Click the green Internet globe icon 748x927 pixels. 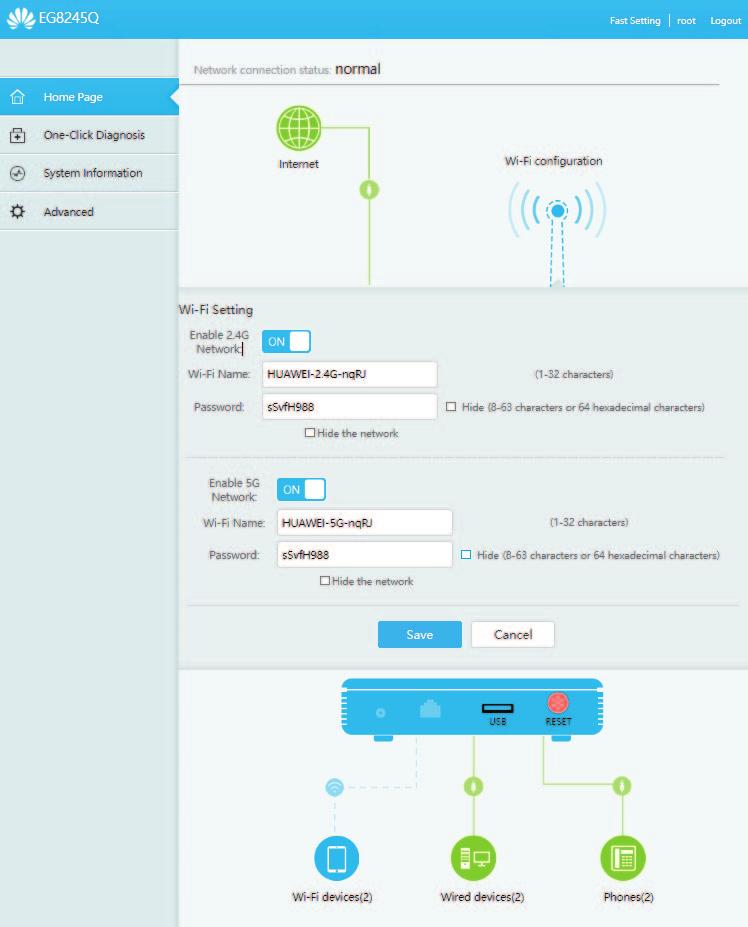point(299,128)
